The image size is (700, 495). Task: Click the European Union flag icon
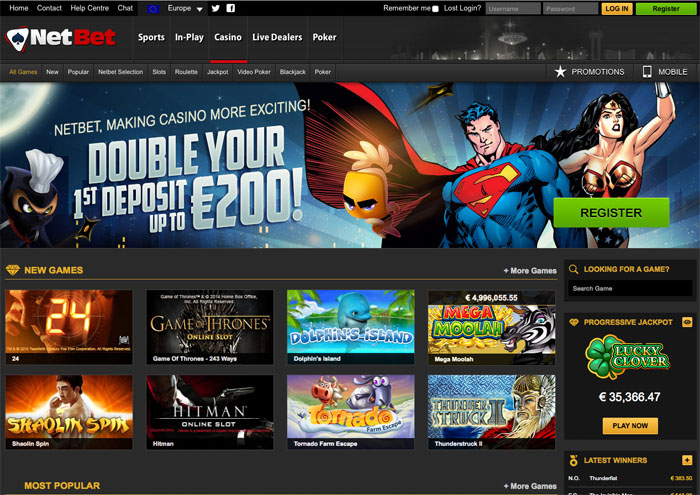[153, 8]
